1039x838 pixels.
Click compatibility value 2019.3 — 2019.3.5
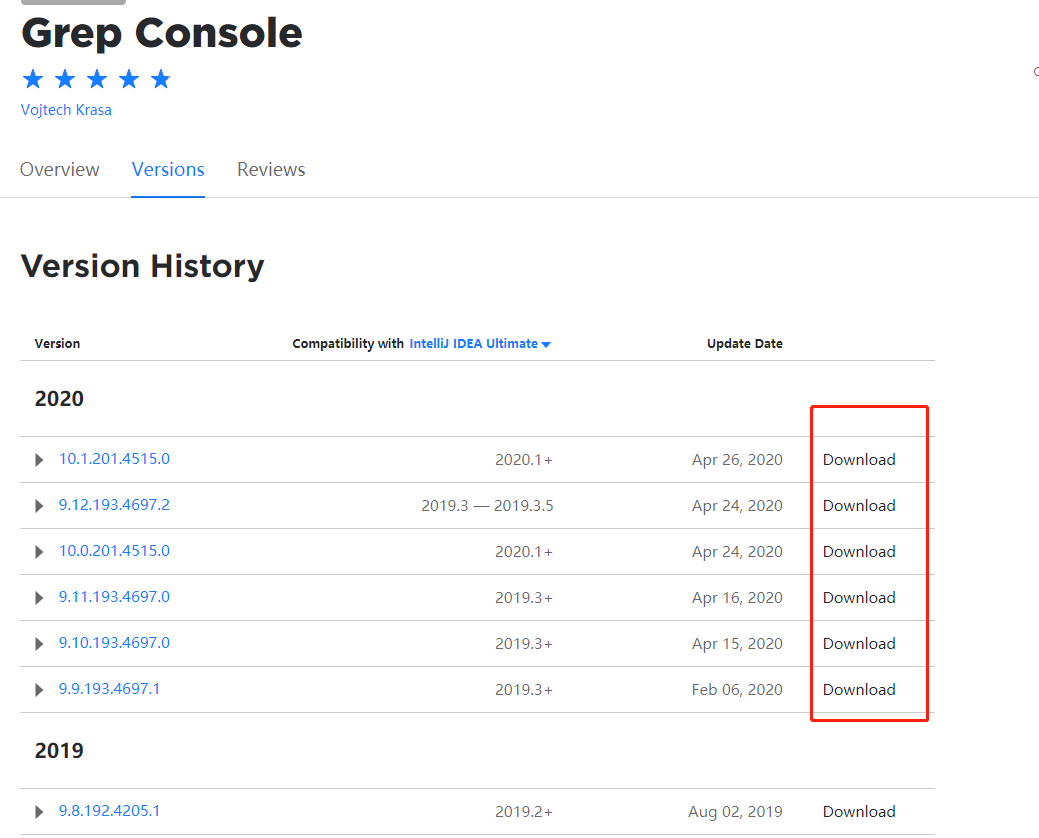pyautogui.click(x=487, y=506)
